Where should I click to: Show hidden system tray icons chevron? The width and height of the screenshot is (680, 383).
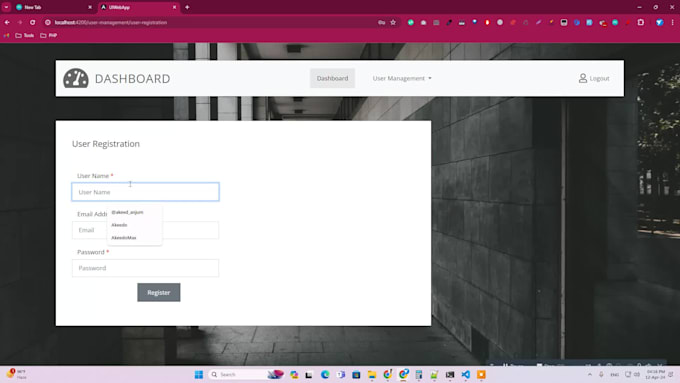coord(590,374)
